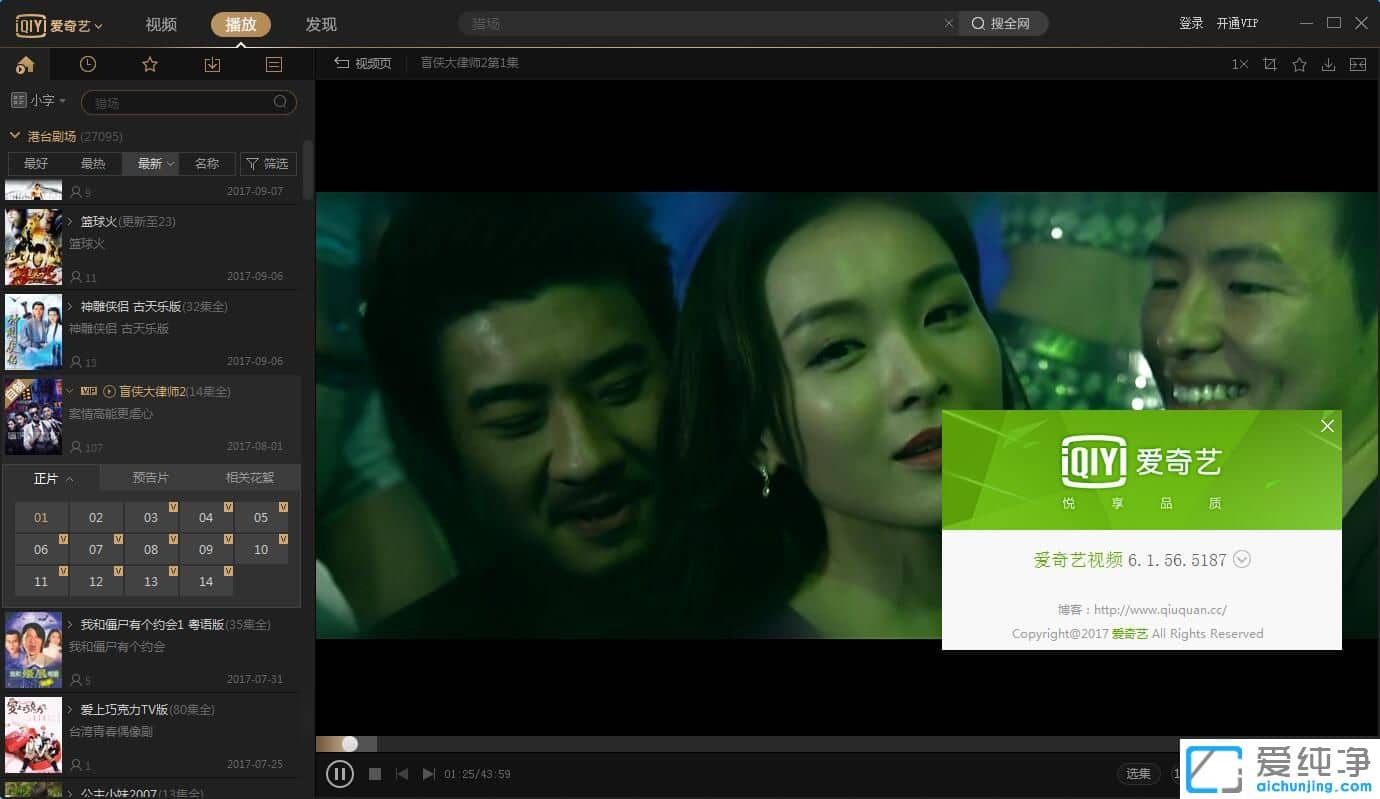The width and height of the screenshot is (1380, 799).
Task: Select 相关花絮 tab
Action: point(249,478)
